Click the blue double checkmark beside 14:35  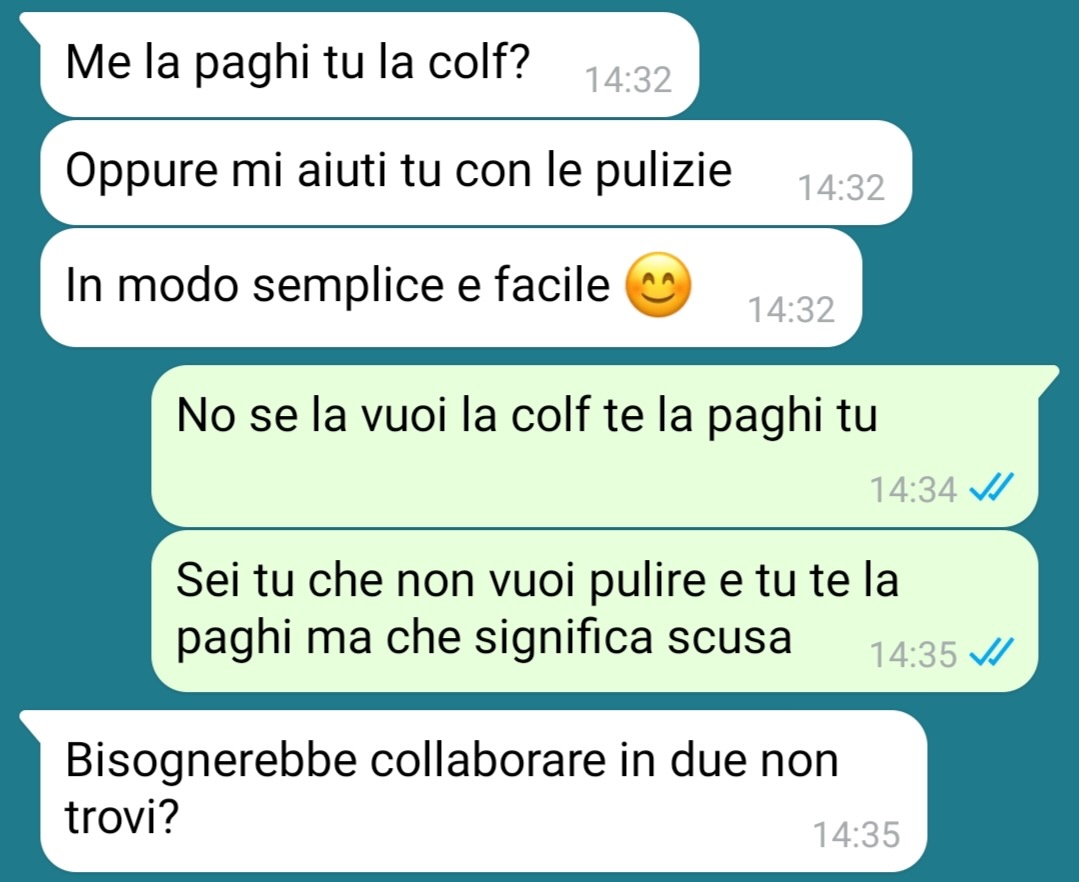coord(991,653)
